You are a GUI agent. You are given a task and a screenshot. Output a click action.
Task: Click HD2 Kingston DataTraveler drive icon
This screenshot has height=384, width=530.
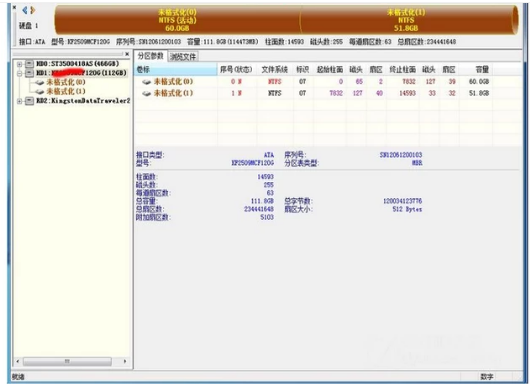coord(30,100)
